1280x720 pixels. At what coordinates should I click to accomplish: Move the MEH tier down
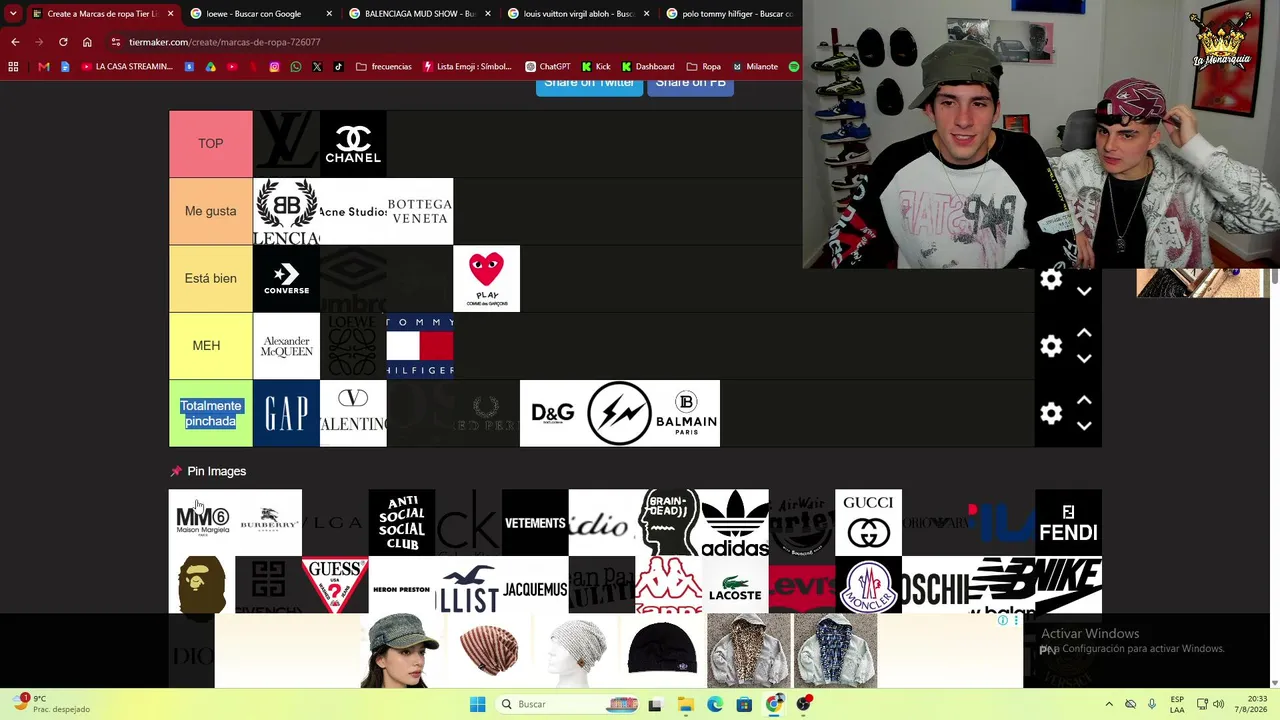1084,358
